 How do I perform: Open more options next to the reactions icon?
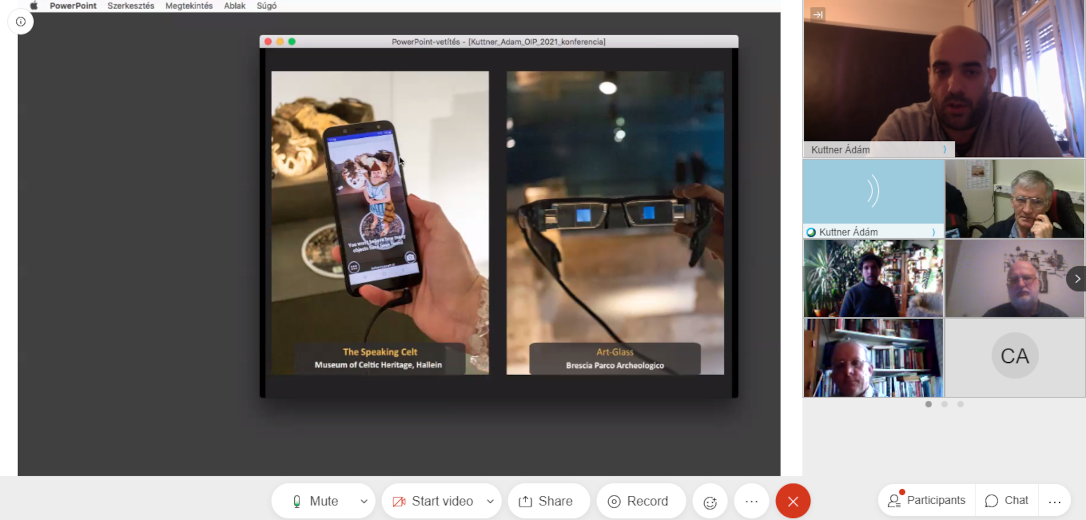(x=751, y=501)
